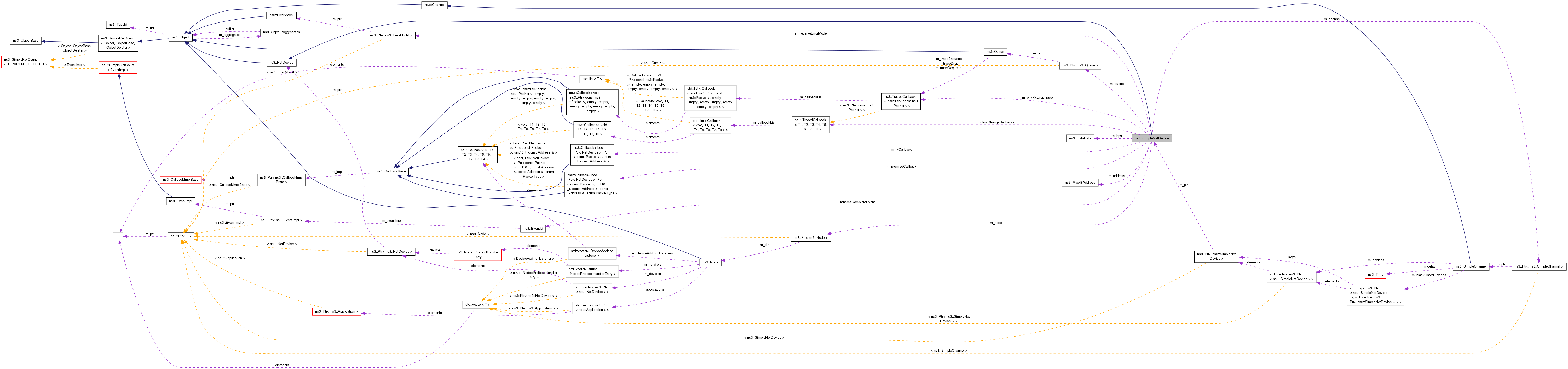The height and width of the screenshot is (369, 1568).
Task: Click the ns3::TracedCallback< T1, T2, T3... > node
Action: click(x=810, y=124)
